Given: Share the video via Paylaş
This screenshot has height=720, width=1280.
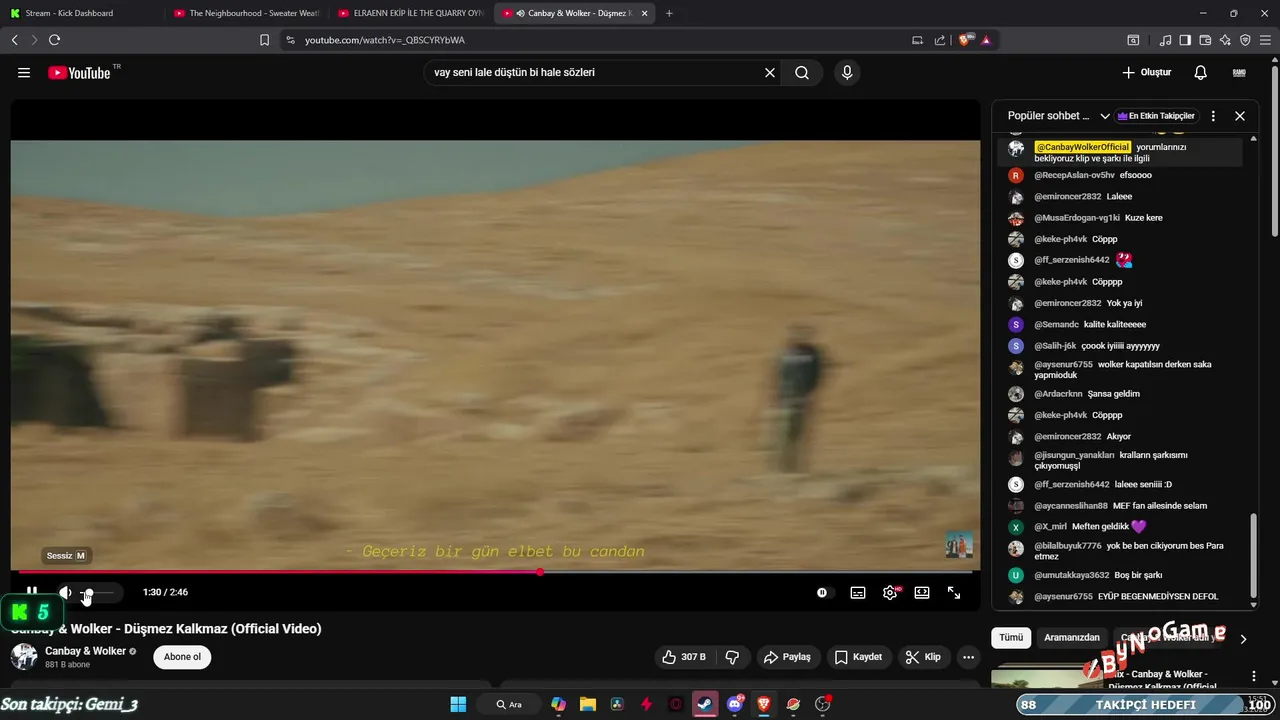Looking at the screenshot, I should click(x=787, y=657).
